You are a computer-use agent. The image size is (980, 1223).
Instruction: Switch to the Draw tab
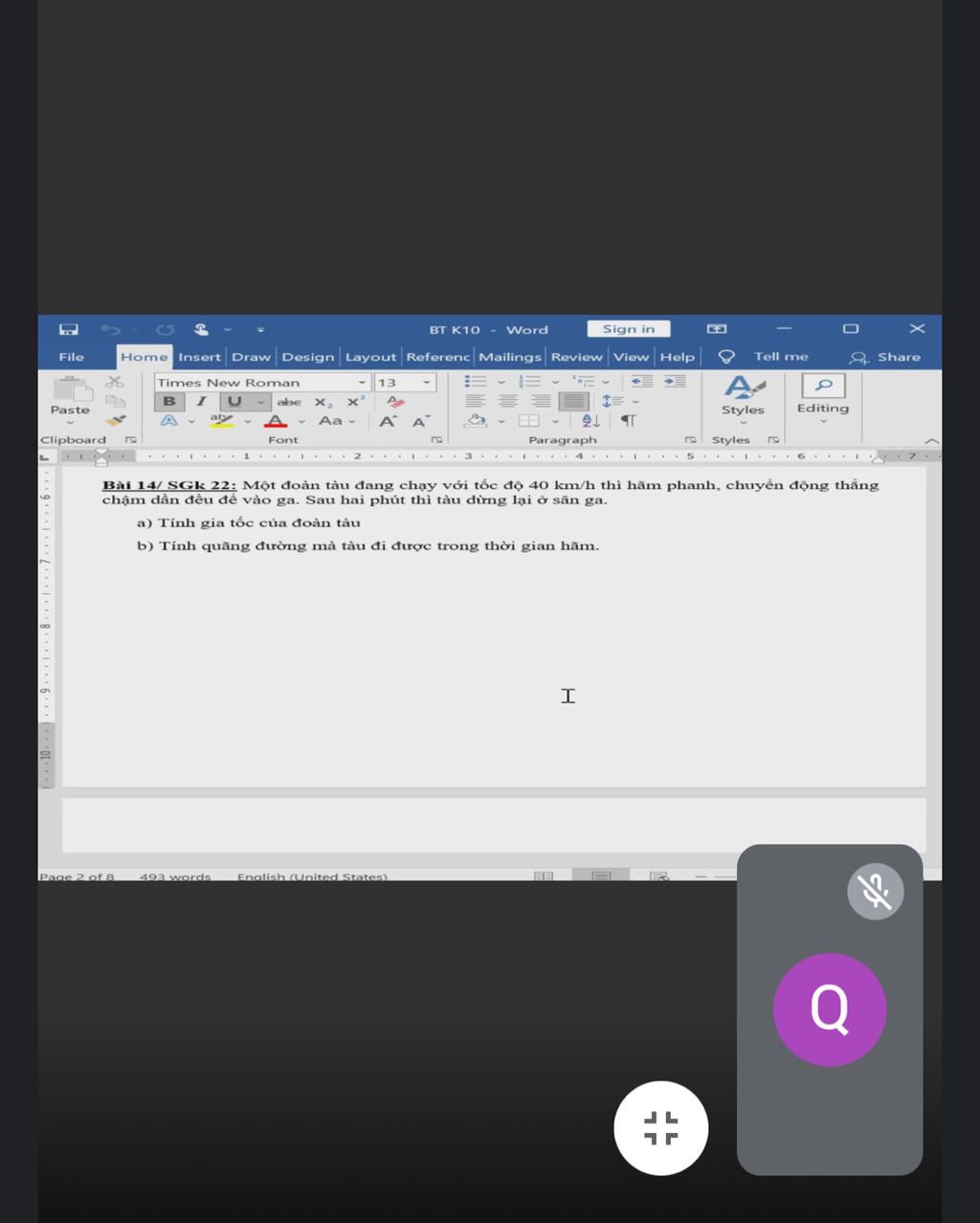coord(251,356)
